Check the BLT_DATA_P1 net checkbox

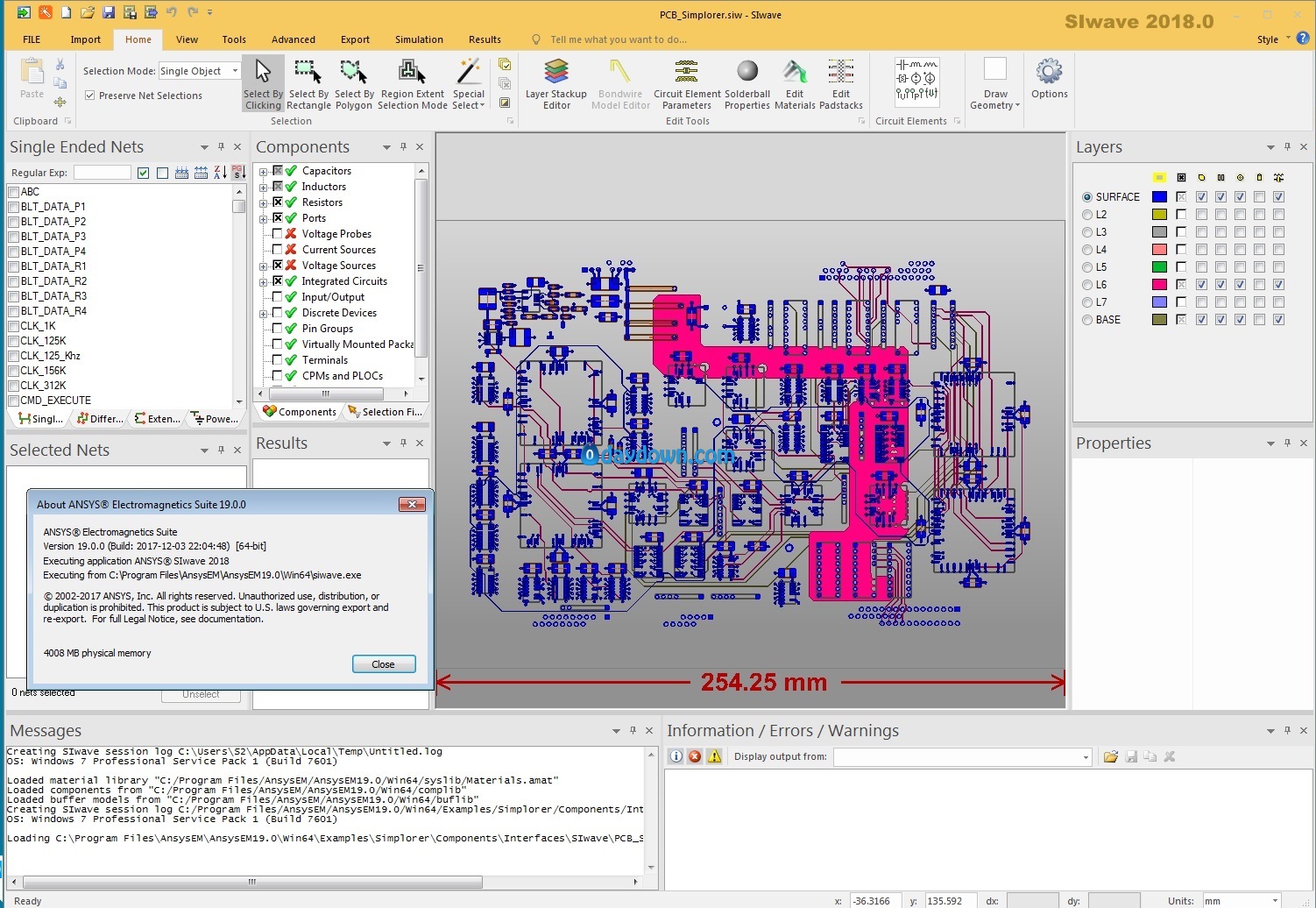click(x=13, y=207)
